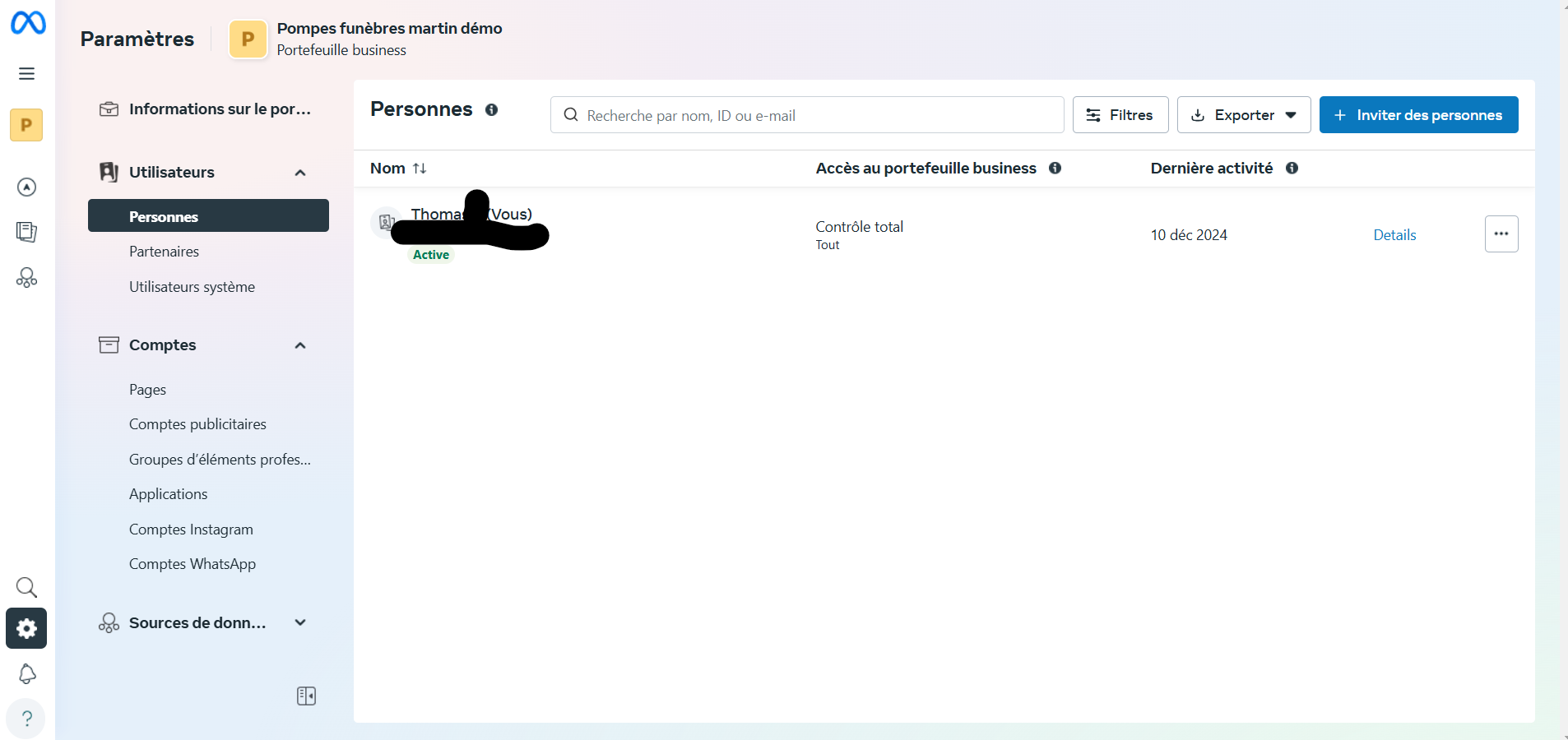
Task: Expand the Sources de données section
Action: 300,622
